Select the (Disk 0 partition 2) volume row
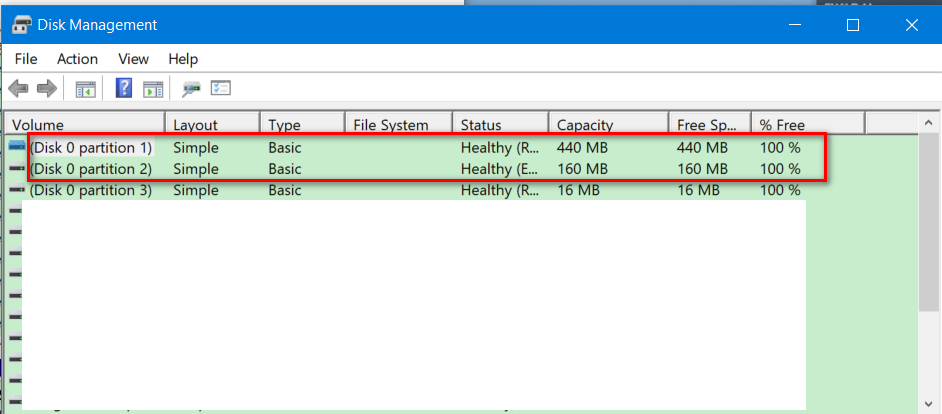 tap(463, 169)
